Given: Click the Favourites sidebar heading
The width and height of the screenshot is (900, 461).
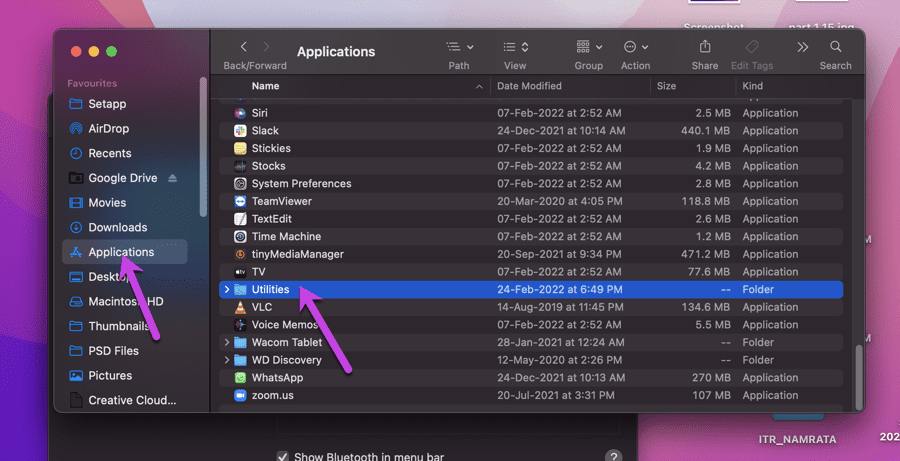Looking at the screenshot, I should [92, 83].
